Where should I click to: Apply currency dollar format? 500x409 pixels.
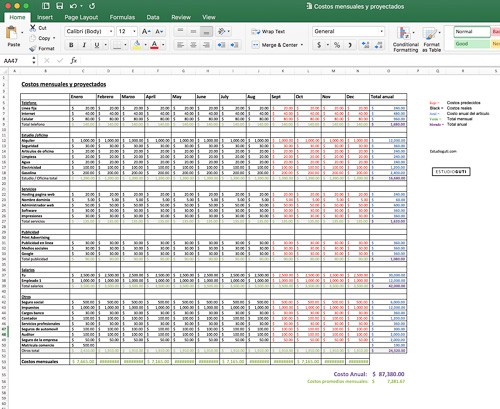click(319, 45)
